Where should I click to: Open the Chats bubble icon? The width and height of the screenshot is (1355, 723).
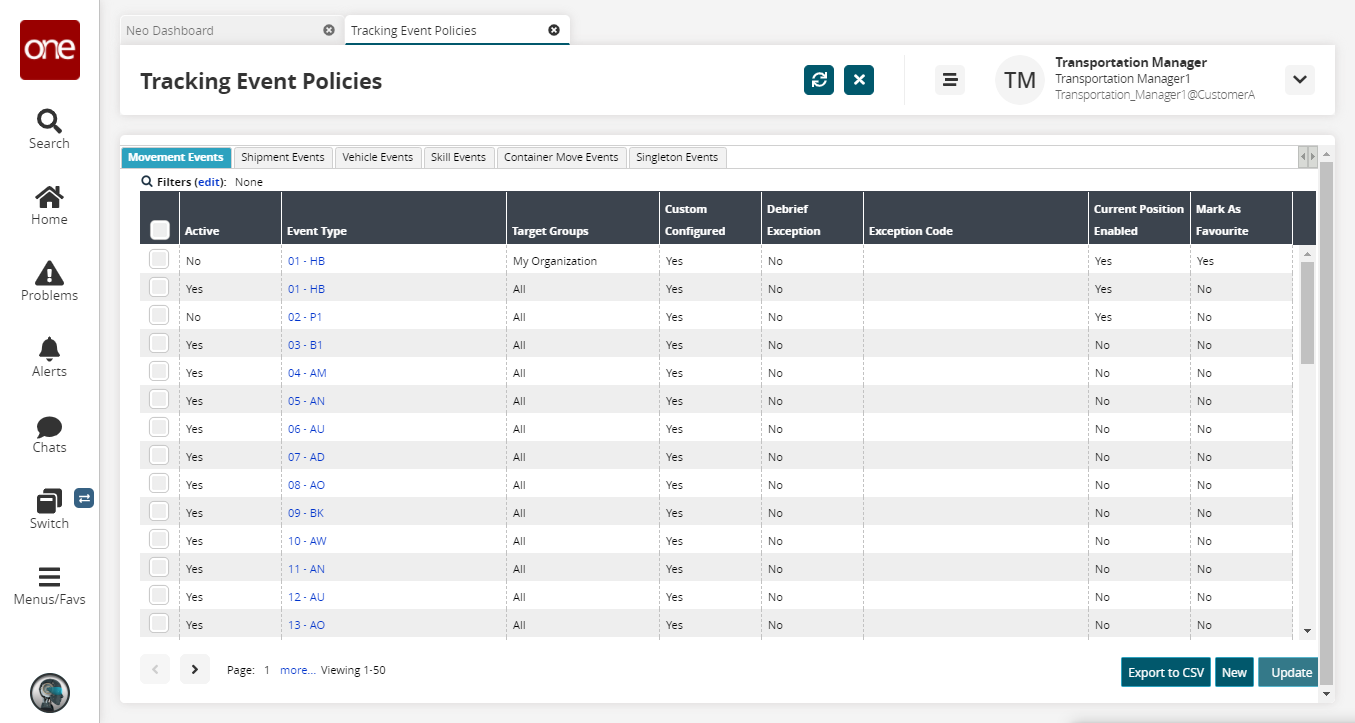pyautogui.click(x=49, y=427)
